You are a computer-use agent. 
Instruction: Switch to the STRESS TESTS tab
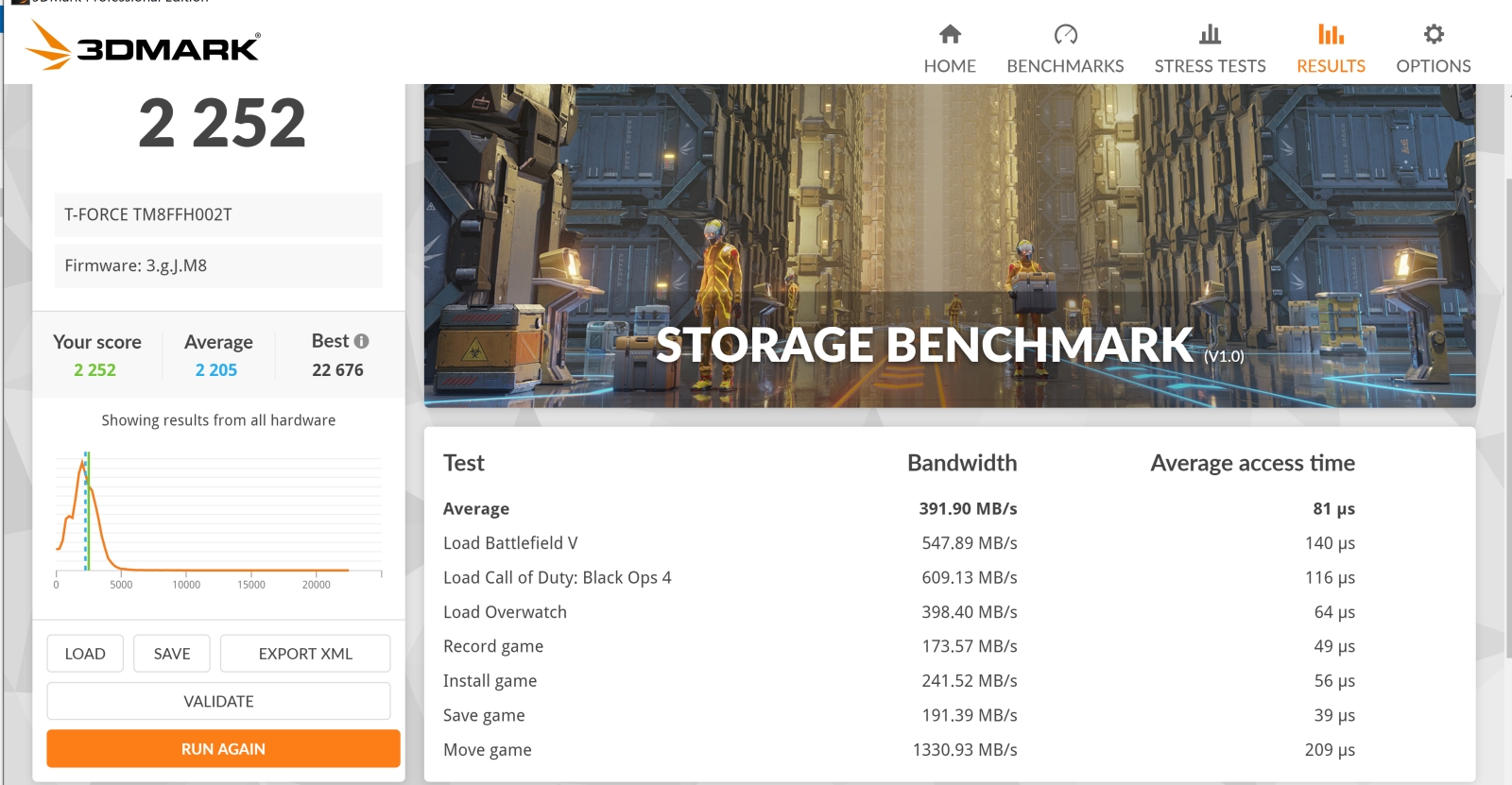point(1210,66)
